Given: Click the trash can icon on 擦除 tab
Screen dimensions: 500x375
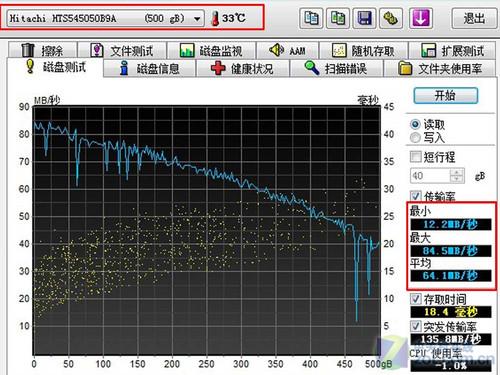Looking at the screenshot, I should tap(28, 50).
